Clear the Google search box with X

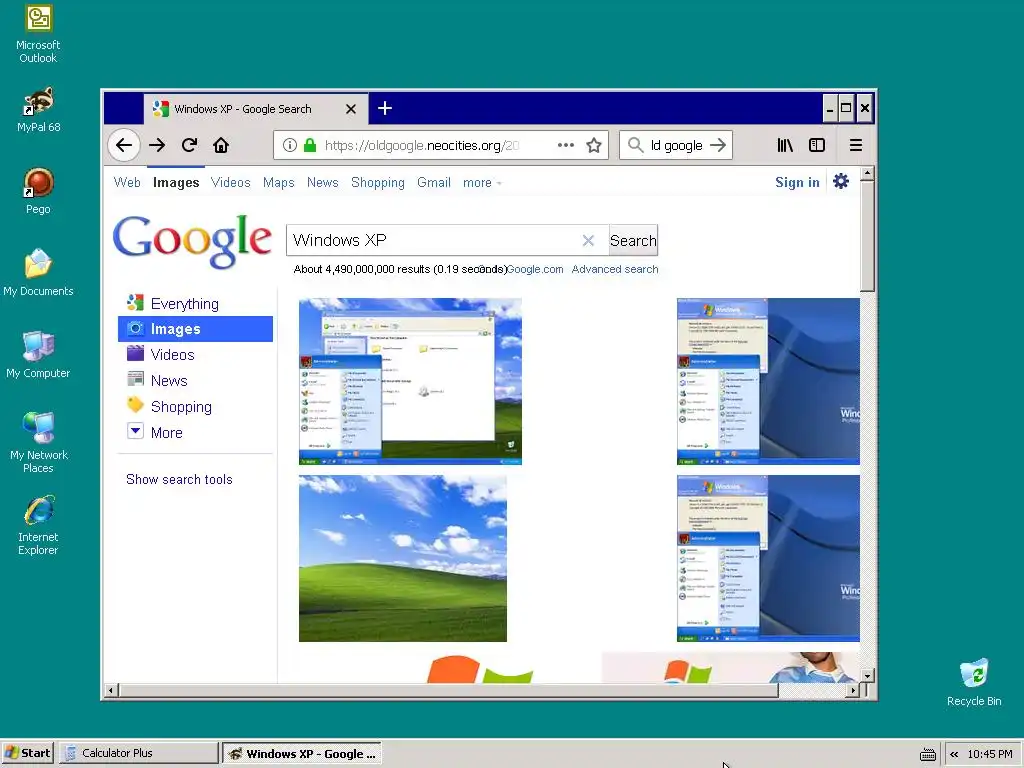click(588, 240)
